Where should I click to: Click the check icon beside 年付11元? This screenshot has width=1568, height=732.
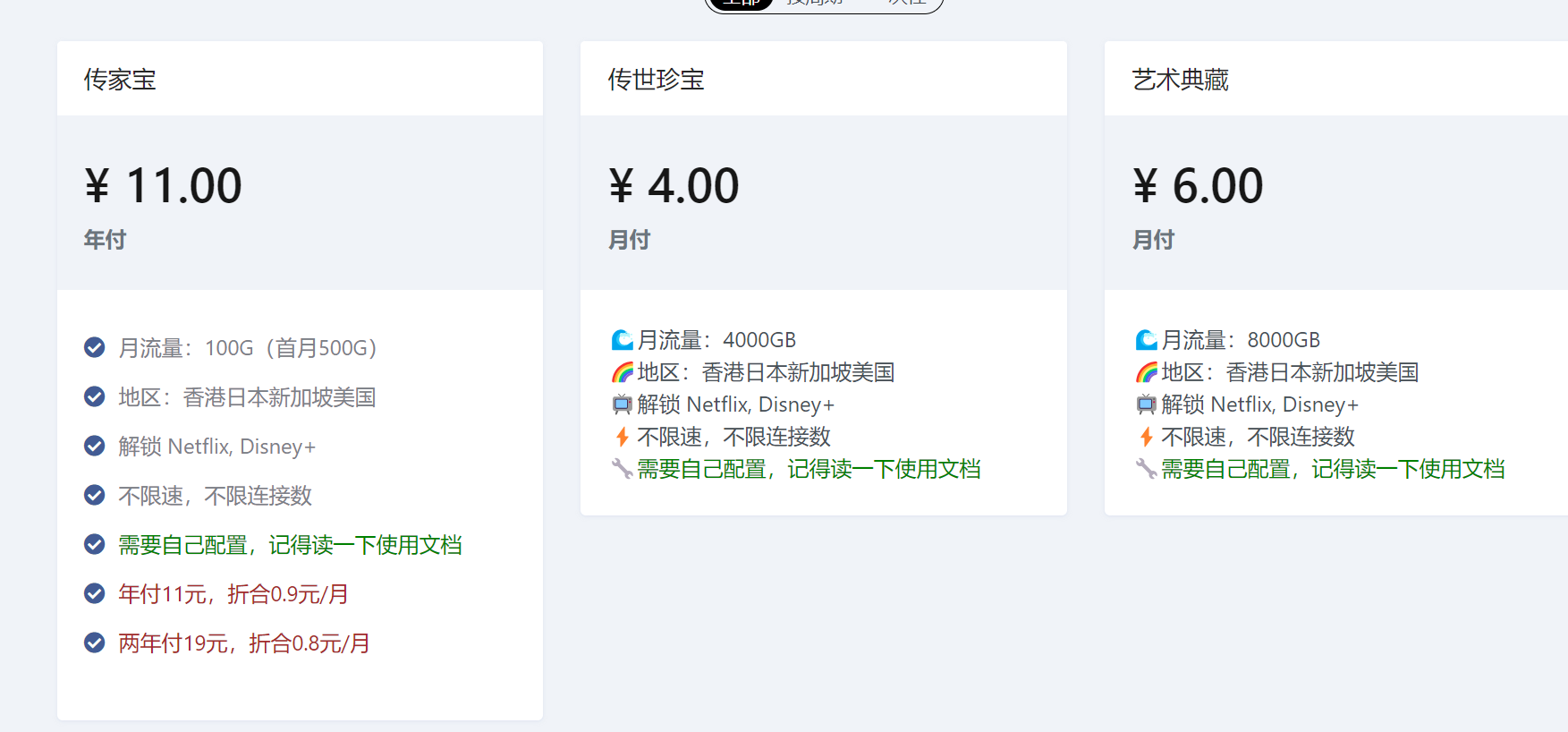pos(94,593)
